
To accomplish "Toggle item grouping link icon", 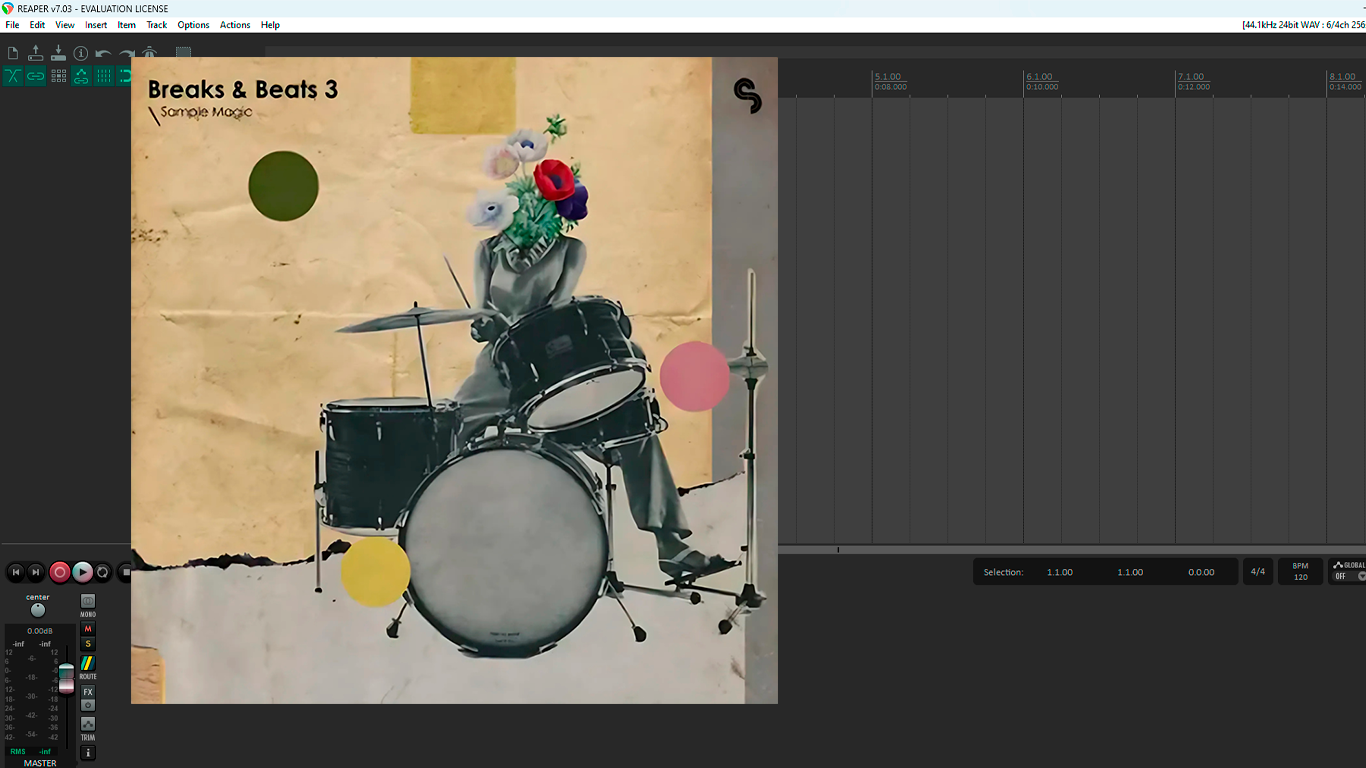I will 36,76.
